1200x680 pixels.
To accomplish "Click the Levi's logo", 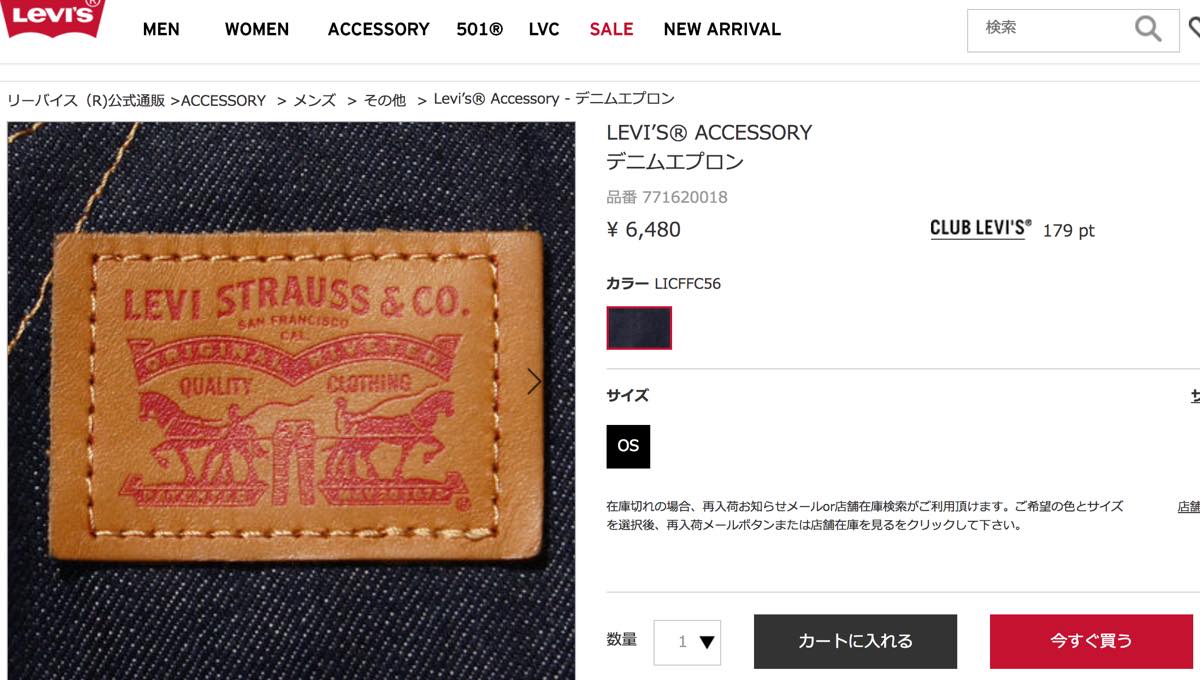I will pyautogui.click(x=52, y=18).
